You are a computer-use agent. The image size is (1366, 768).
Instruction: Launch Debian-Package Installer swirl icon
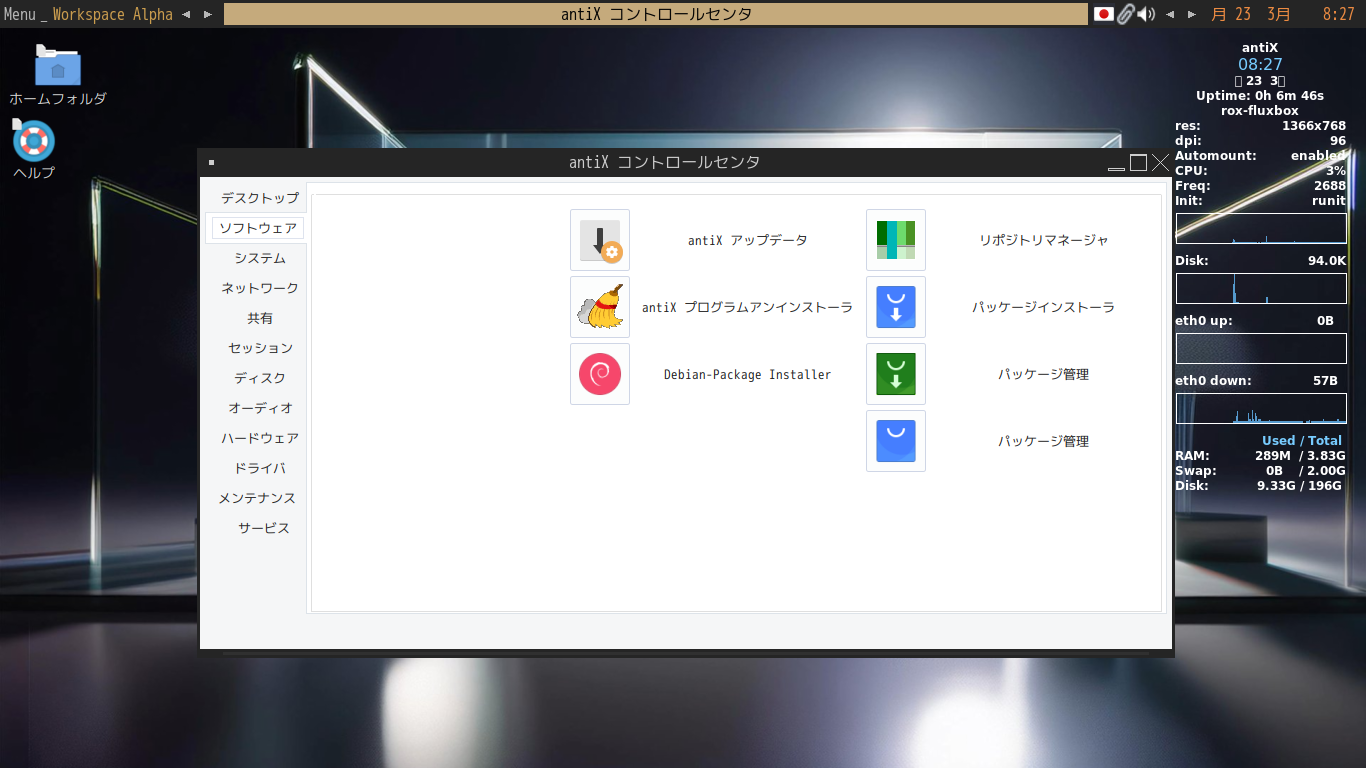coord(599,374)
